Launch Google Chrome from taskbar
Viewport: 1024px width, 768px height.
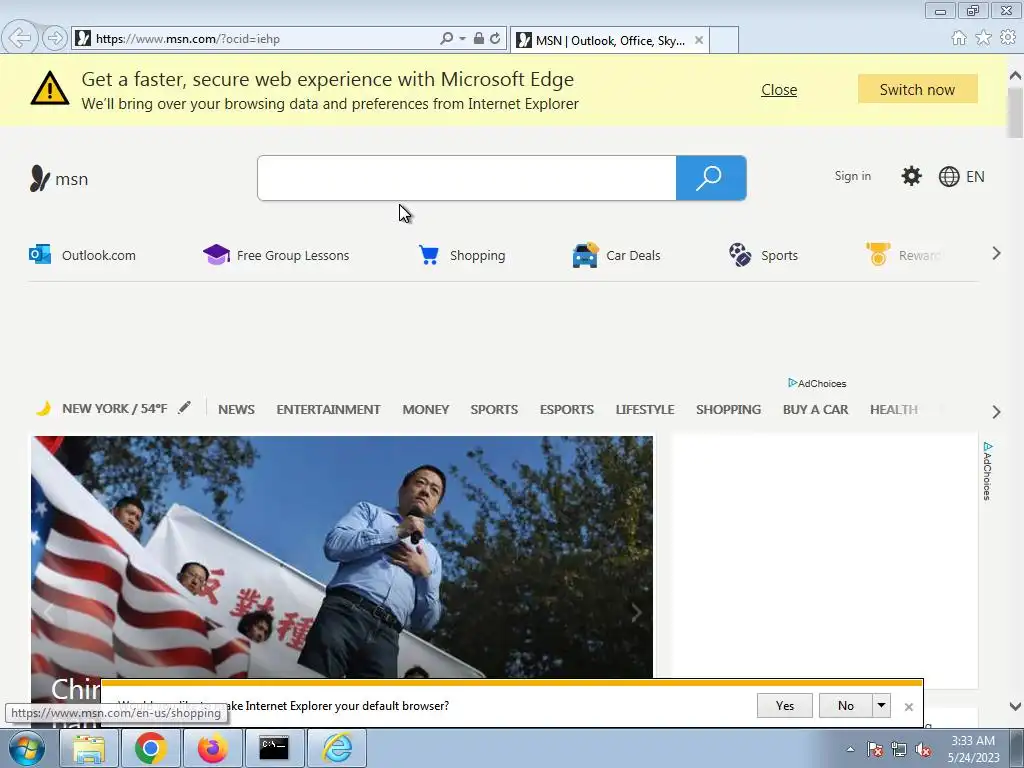[151, 748]
